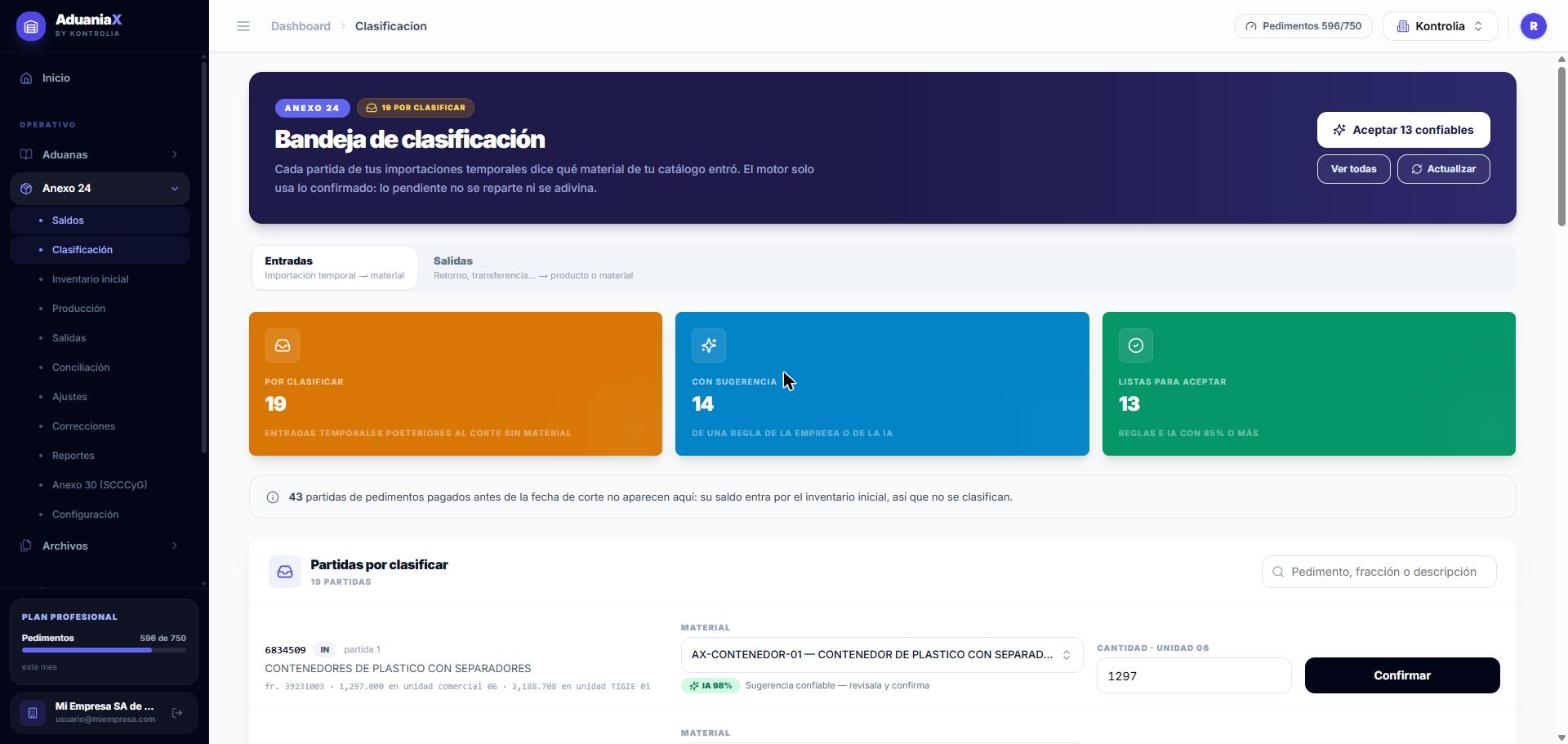Open Salidas in sidebar submenu
This screenshot has height=744, width=1568.
(100, 338)
